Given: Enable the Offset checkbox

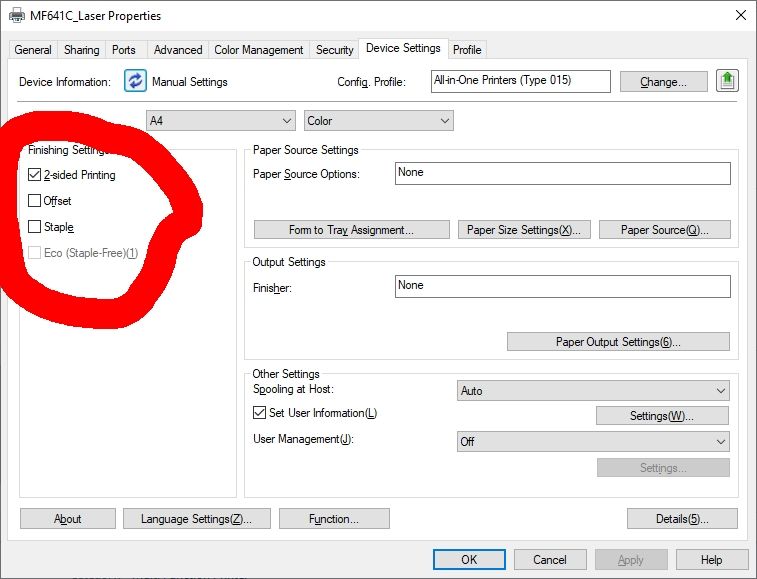Looking at the screenshot, I should click(35, 201).
